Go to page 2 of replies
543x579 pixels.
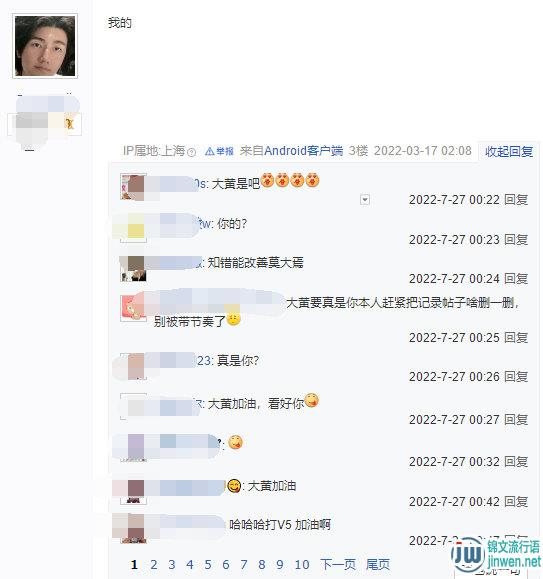click(154, 564)
